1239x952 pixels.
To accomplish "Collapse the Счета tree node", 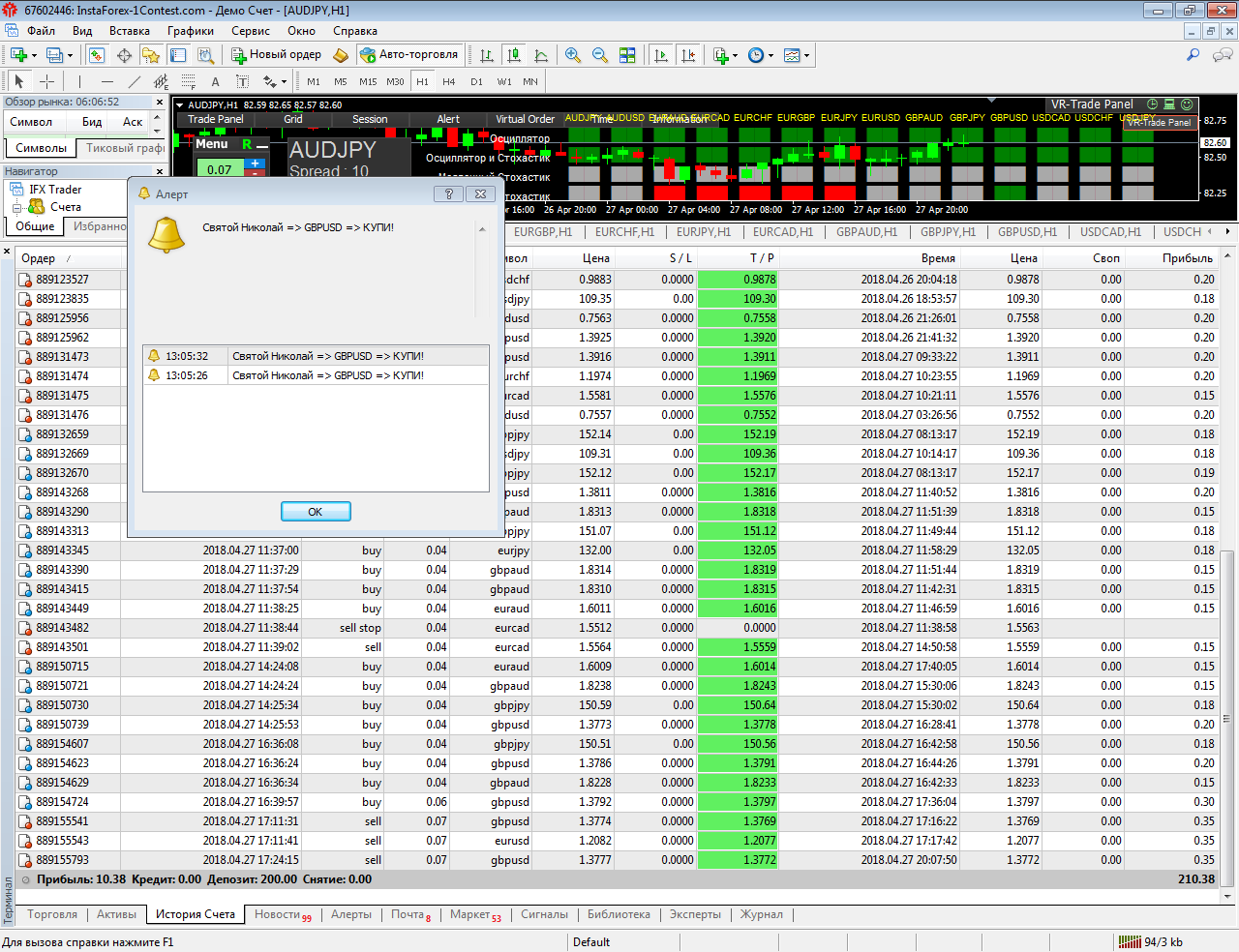I will click(x=16, y=207).
